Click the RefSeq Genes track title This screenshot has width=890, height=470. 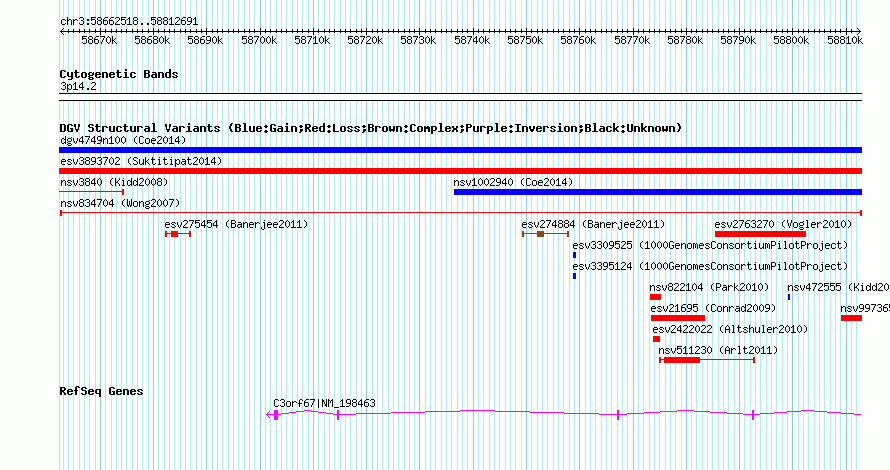click(x=101, y=391)
